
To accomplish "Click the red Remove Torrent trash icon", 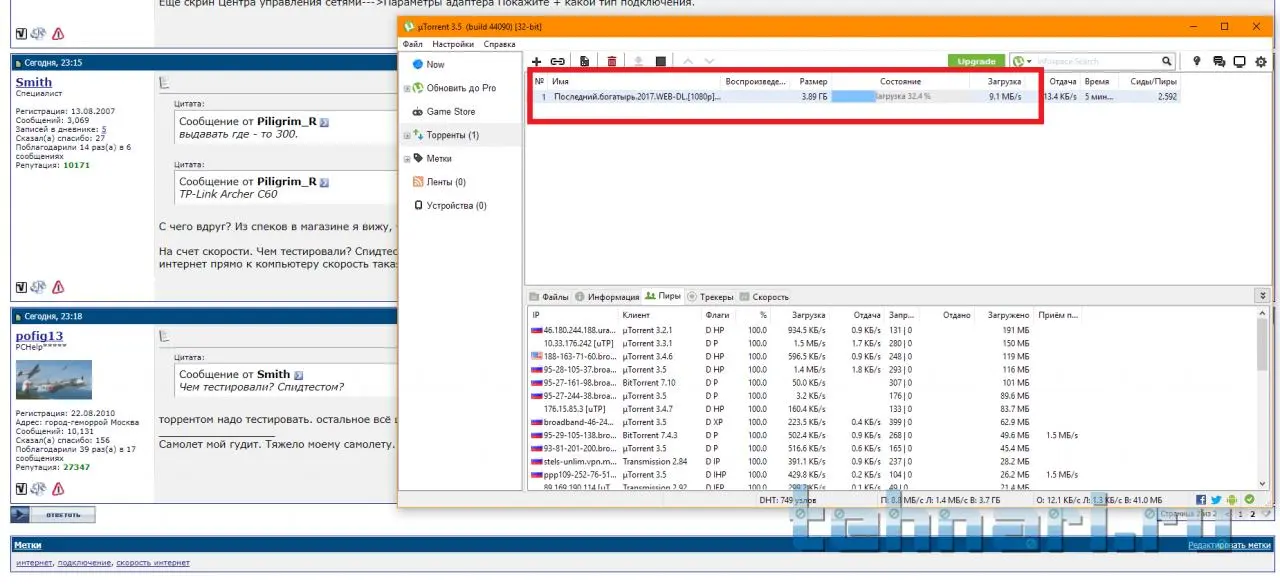I will tap(612, 62).
